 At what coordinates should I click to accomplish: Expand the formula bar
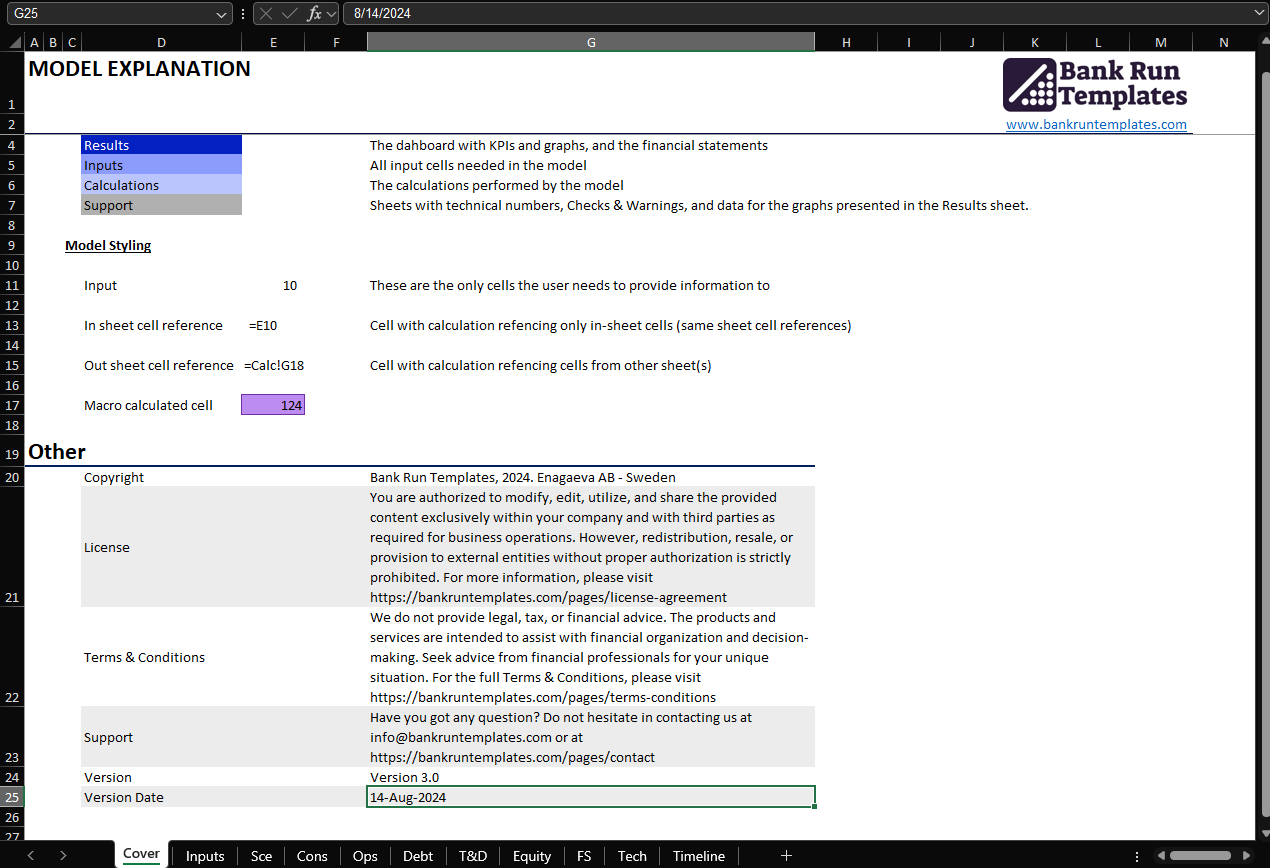[x=1258, y=13]
